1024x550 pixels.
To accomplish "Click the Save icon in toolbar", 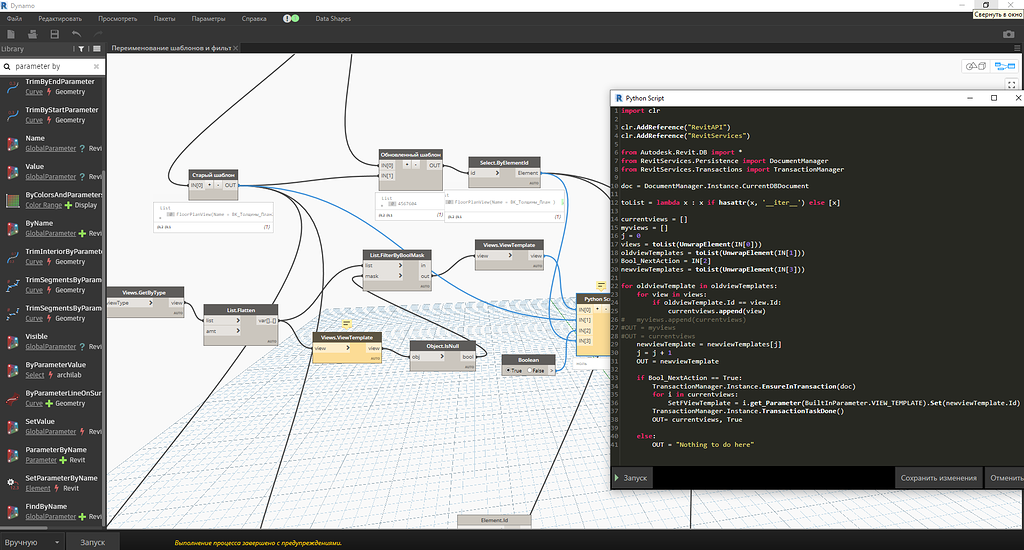I will coord(54,33).
